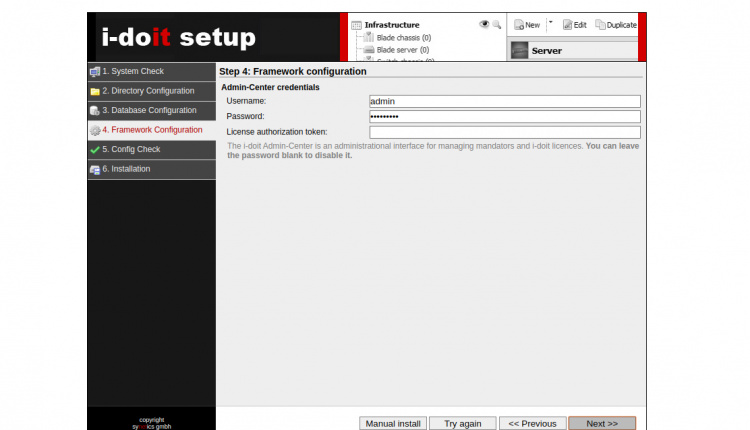750x430 pixels.
Task: Focus the License authorization token field
Action: (504, 132)
